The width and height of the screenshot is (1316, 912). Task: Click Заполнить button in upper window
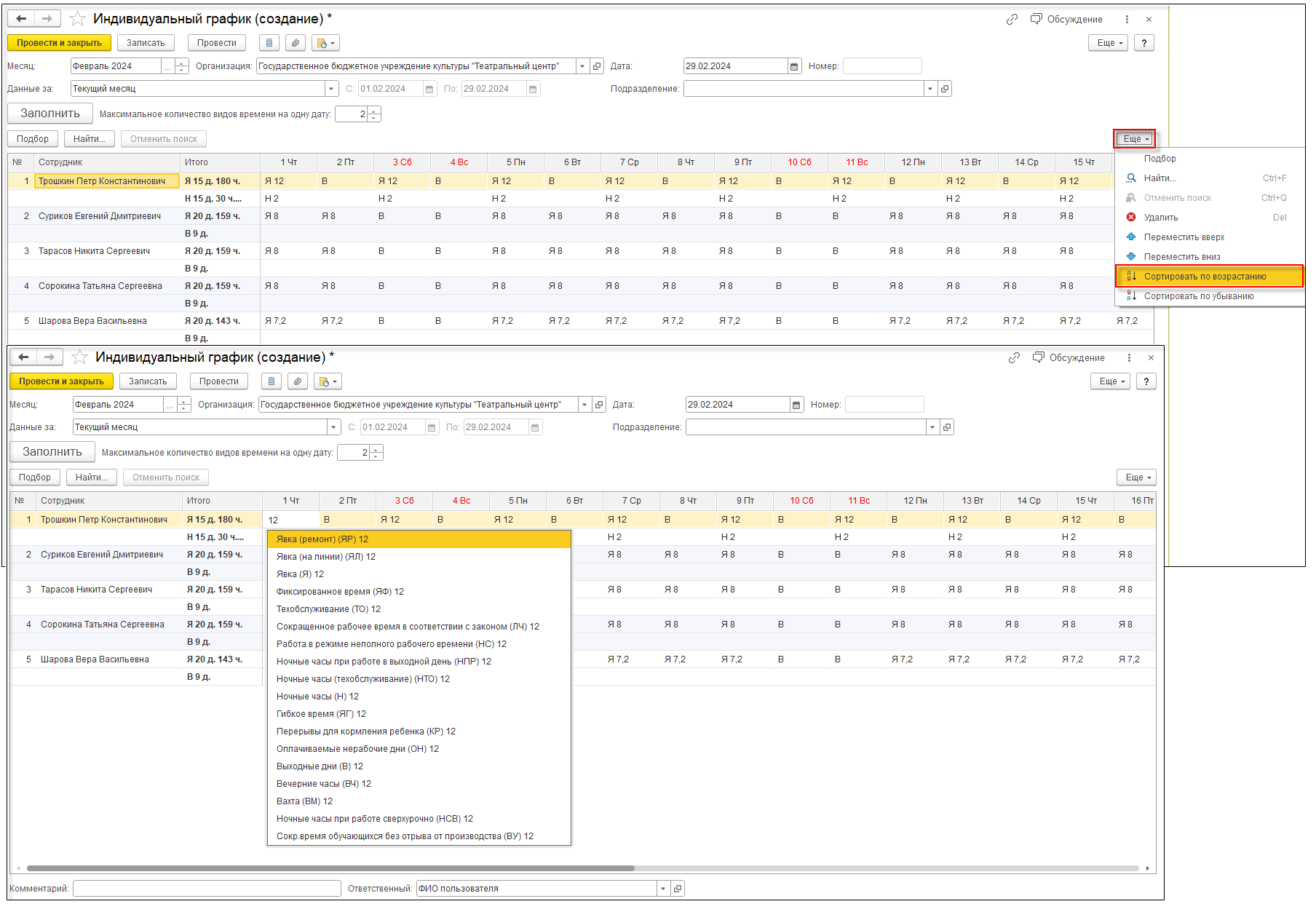(x=50, y=114)
